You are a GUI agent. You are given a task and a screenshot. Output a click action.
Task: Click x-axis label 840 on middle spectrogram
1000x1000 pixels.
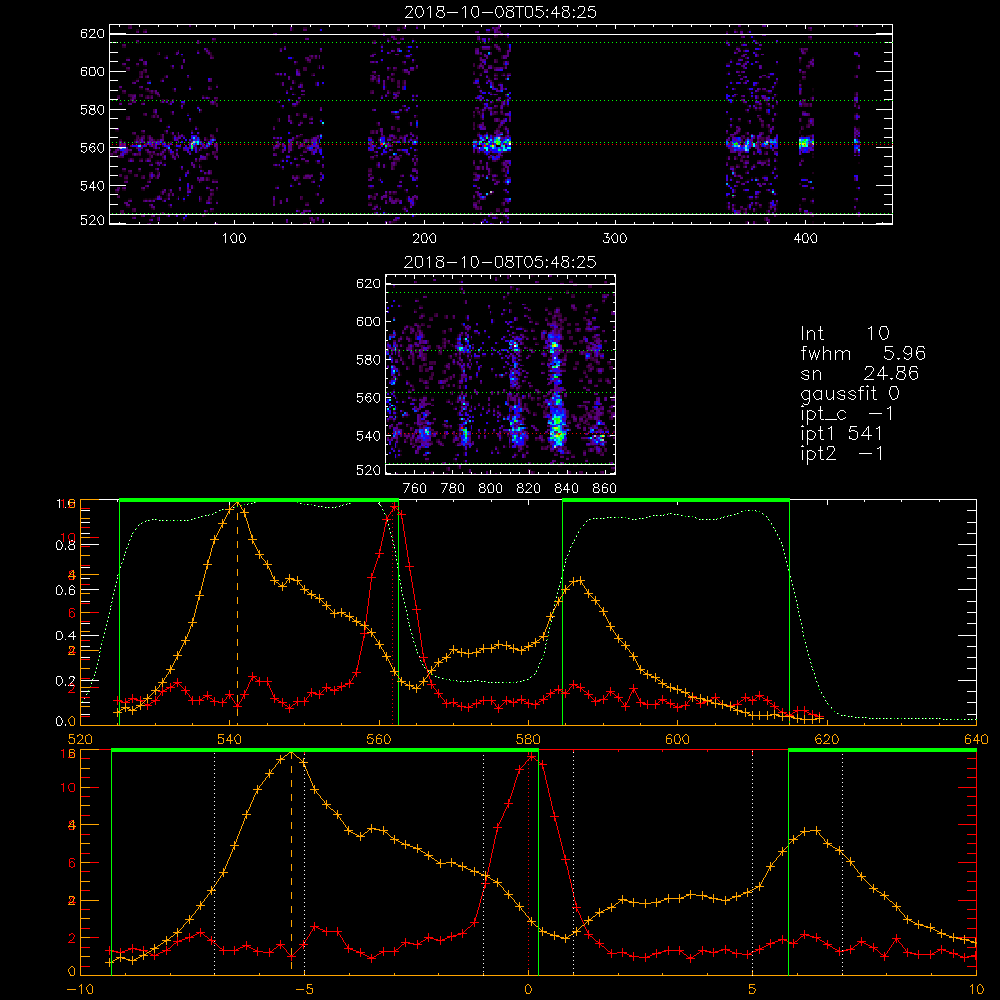pyautogui.click(x=566, y=489)
